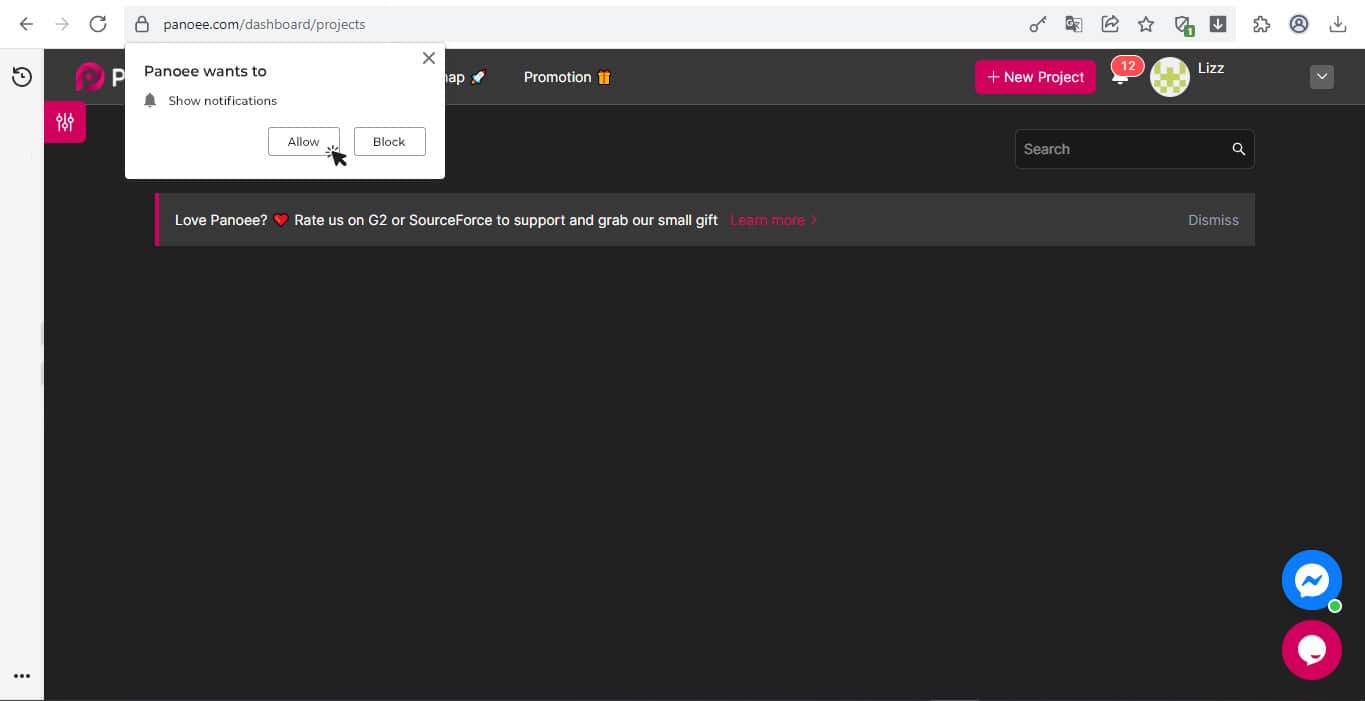Viewport: 1365px width, 701px height.
Task: Click the notification bell with 12 badge
Action: click(1120, 77)
